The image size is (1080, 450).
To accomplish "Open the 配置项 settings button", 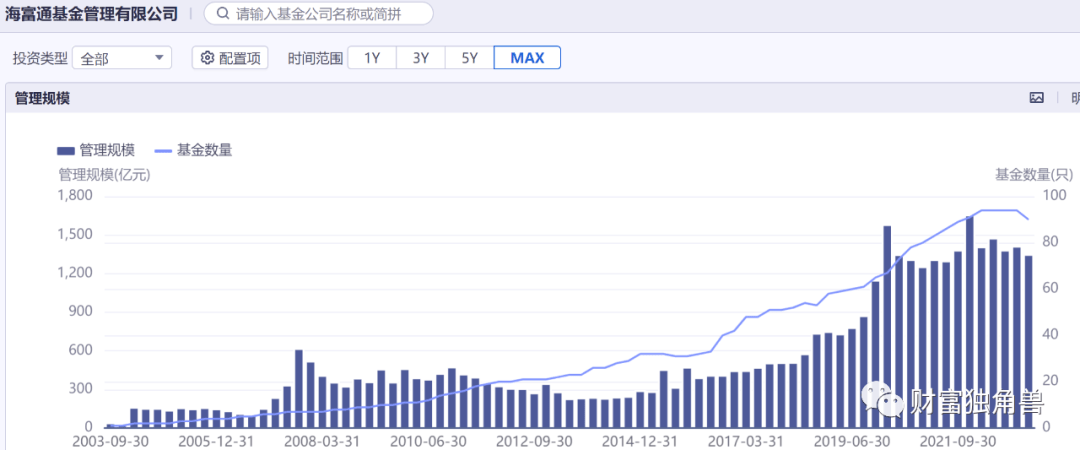I will 230,58.
